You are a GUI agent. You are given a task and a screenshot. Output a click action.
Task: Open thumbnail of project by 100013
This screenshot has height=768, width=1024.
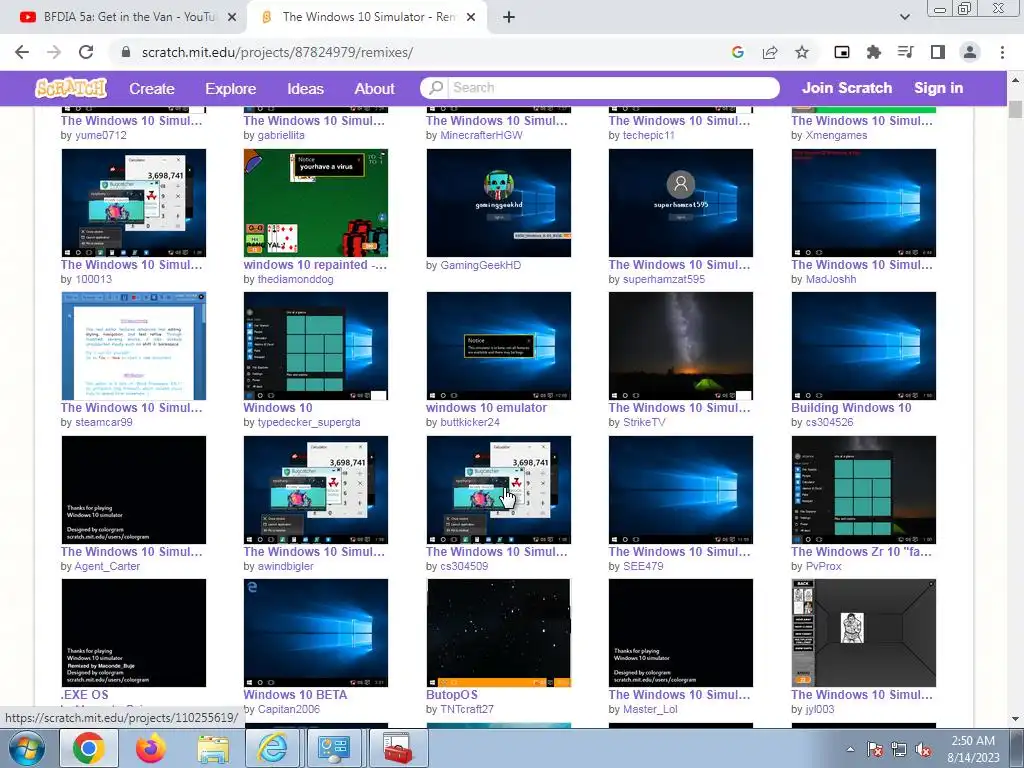(133, 202)
